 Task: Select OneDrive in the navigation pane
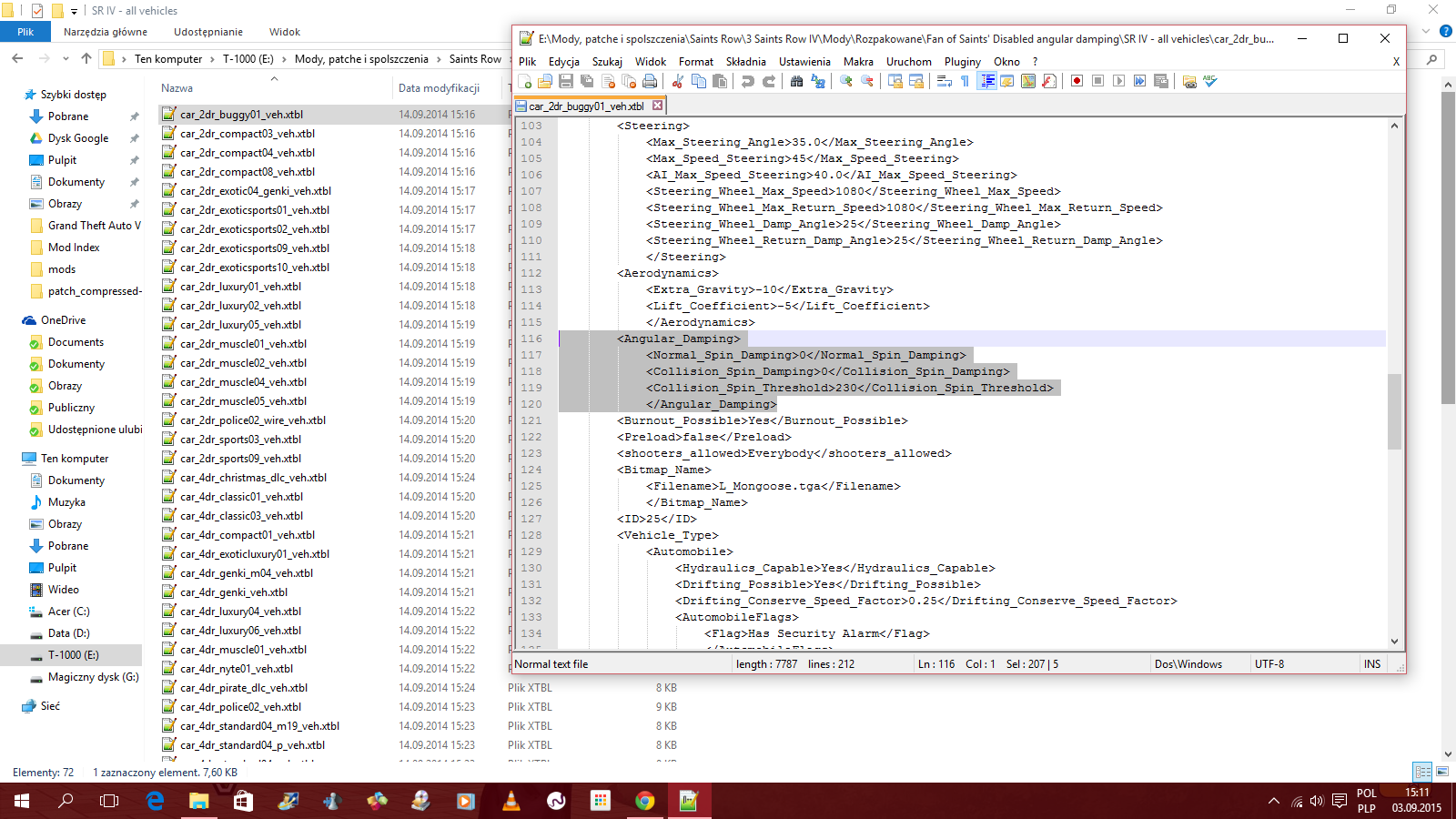(x=63, y=320)
